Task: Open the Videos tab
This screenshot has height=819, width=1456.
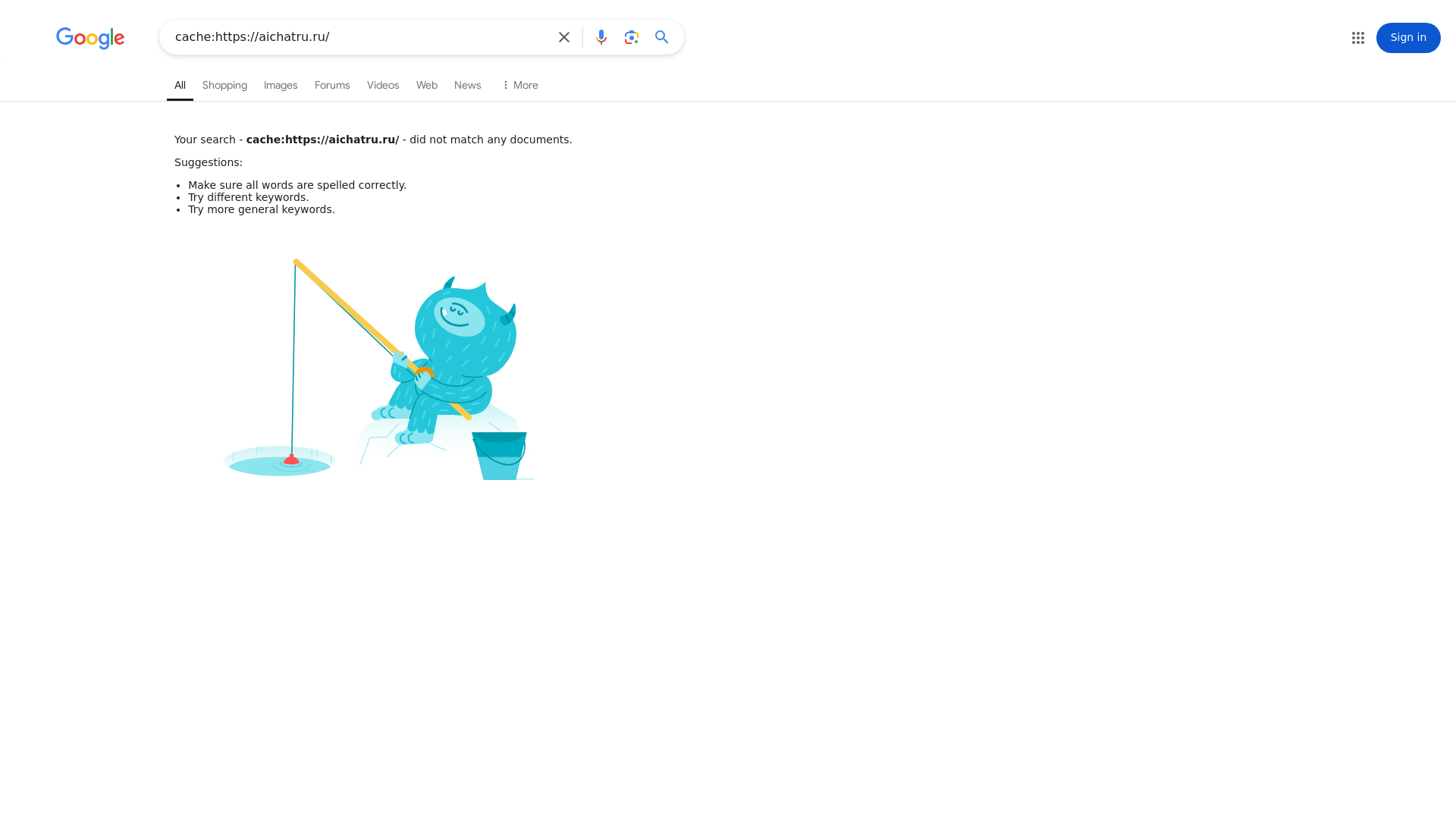Action: tap(383, 86)
